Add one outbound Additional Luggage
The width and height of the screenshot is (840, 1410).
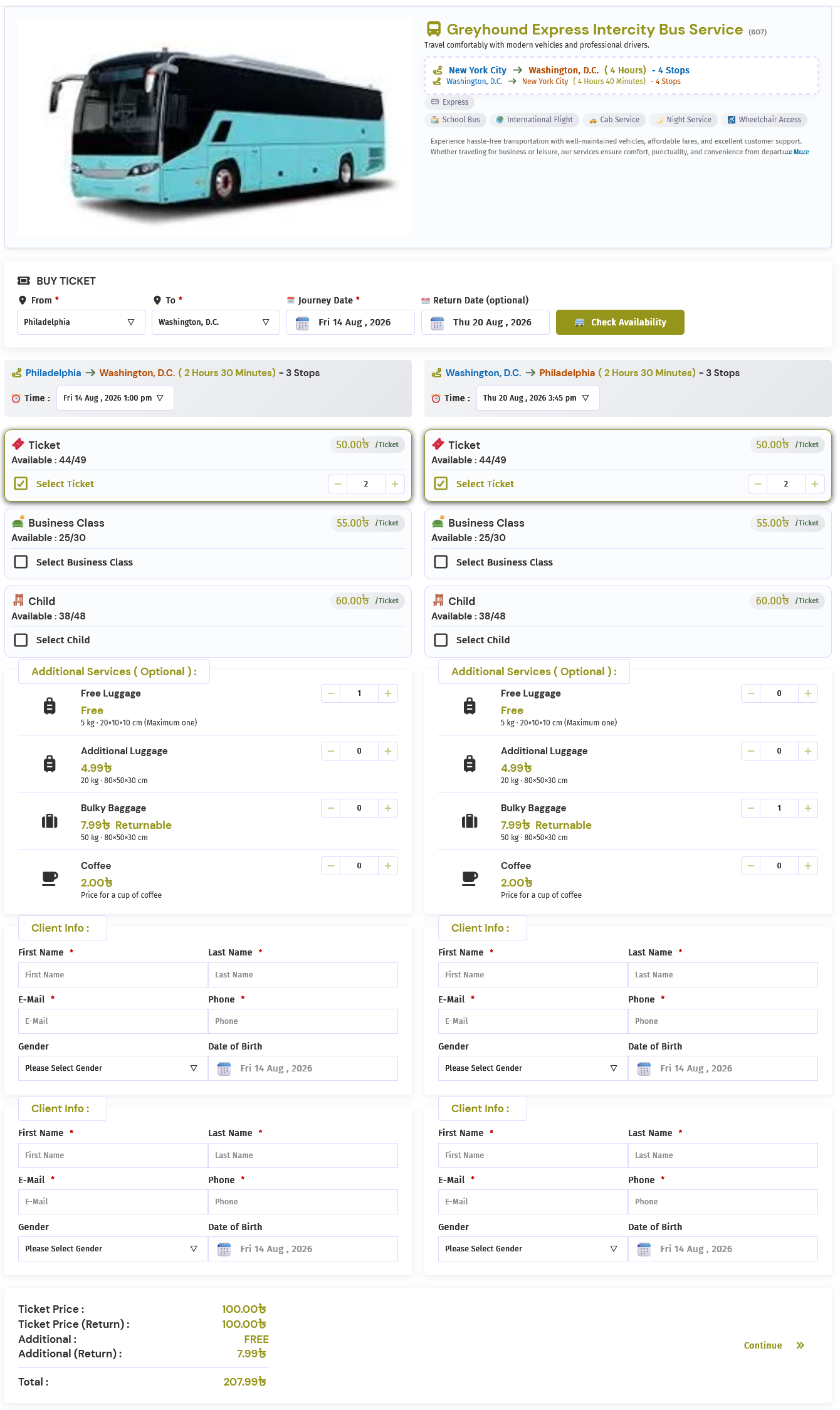[x=388, y=751]
